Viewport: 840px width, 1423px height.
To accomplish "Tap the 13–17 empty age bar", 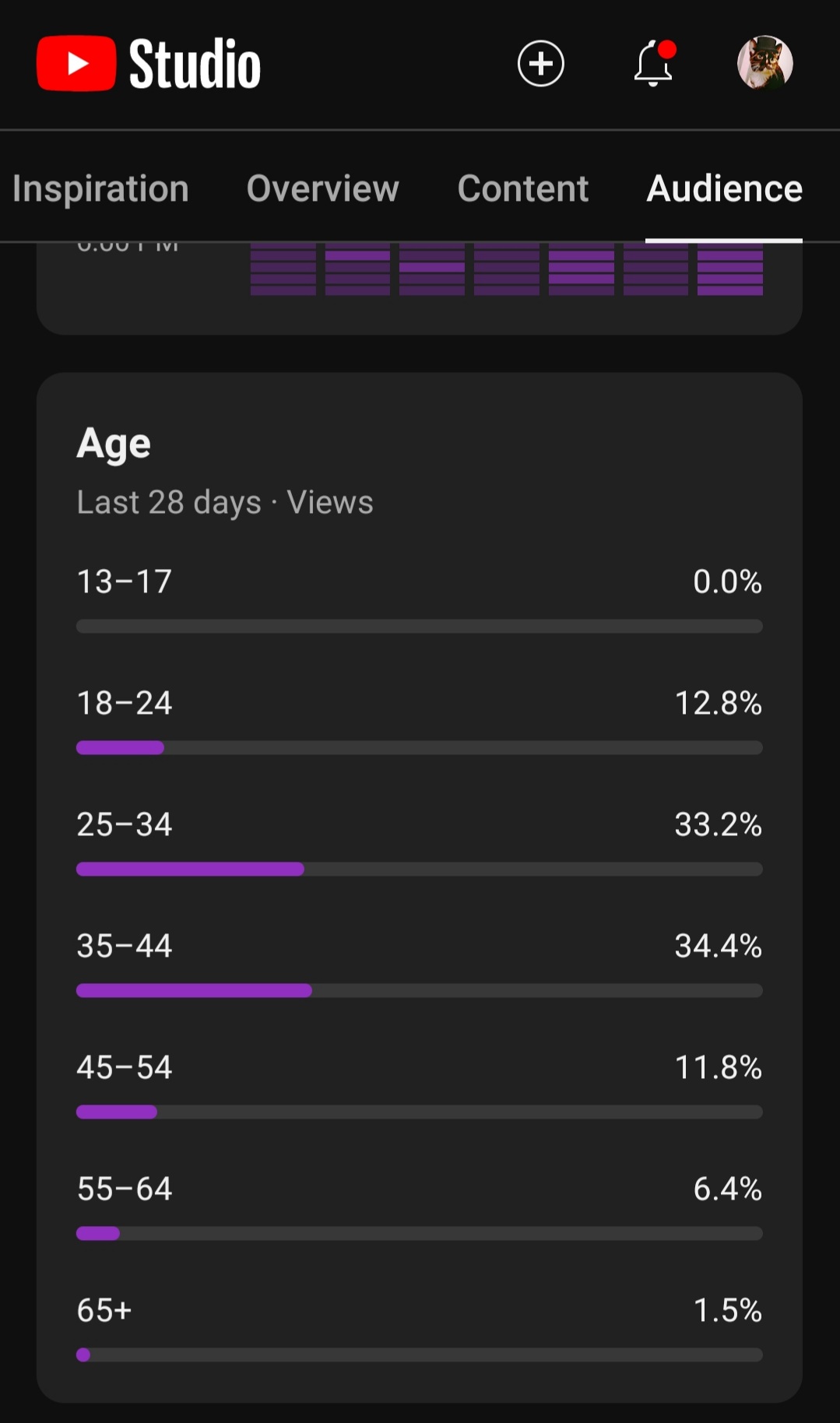I will (419, 626).
